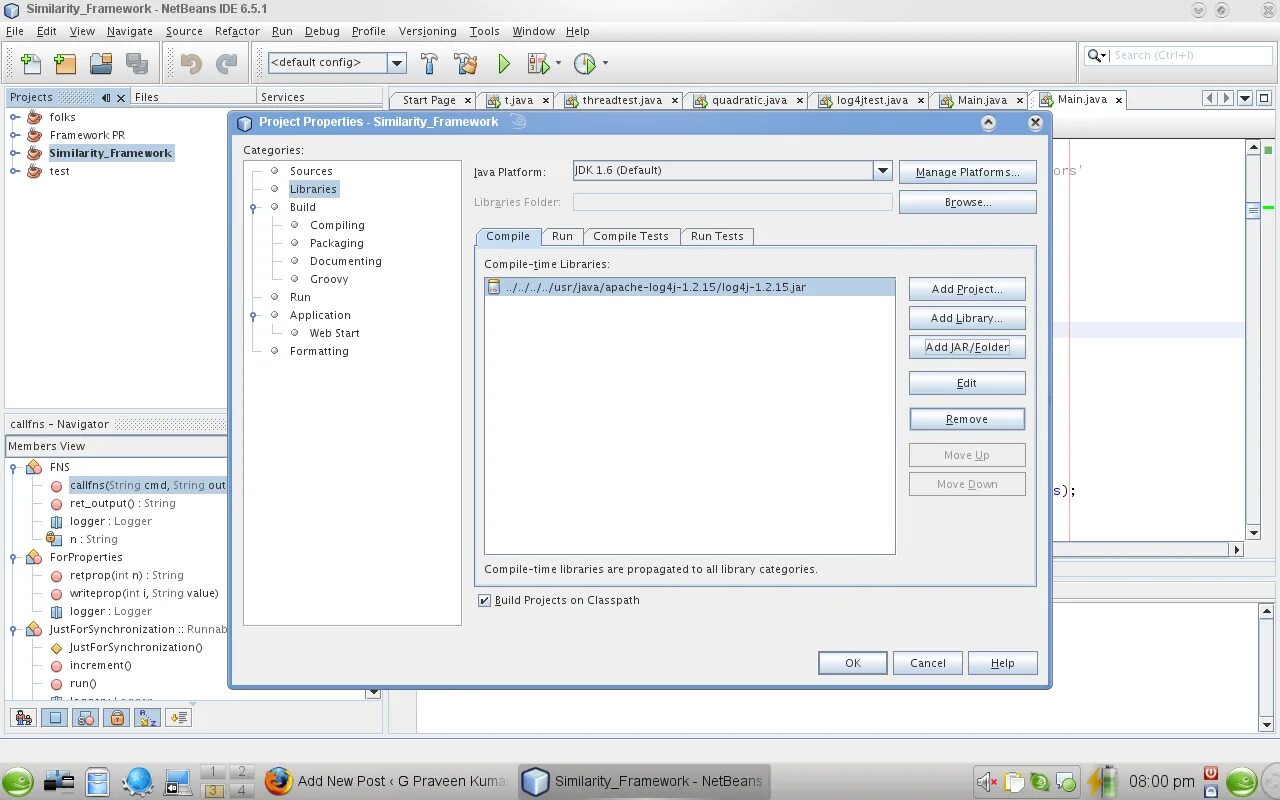Image resolution: width=1280 pixels, height=800 pixels.
Task: Click the Build Main Project hammer icon
Action: (429, 64)
